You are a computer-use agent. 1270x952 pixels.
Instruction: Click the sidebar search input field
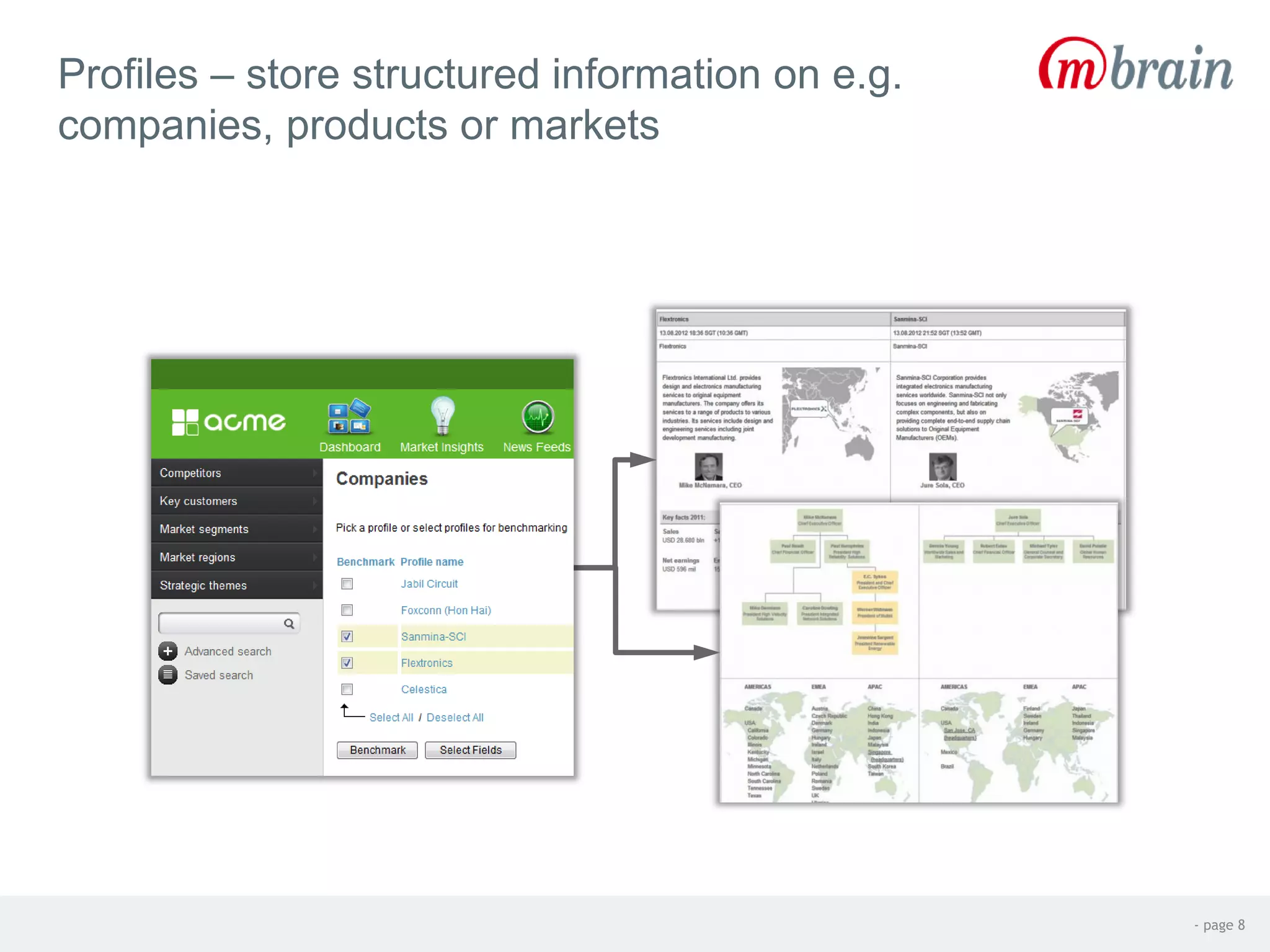click(229, 624)
